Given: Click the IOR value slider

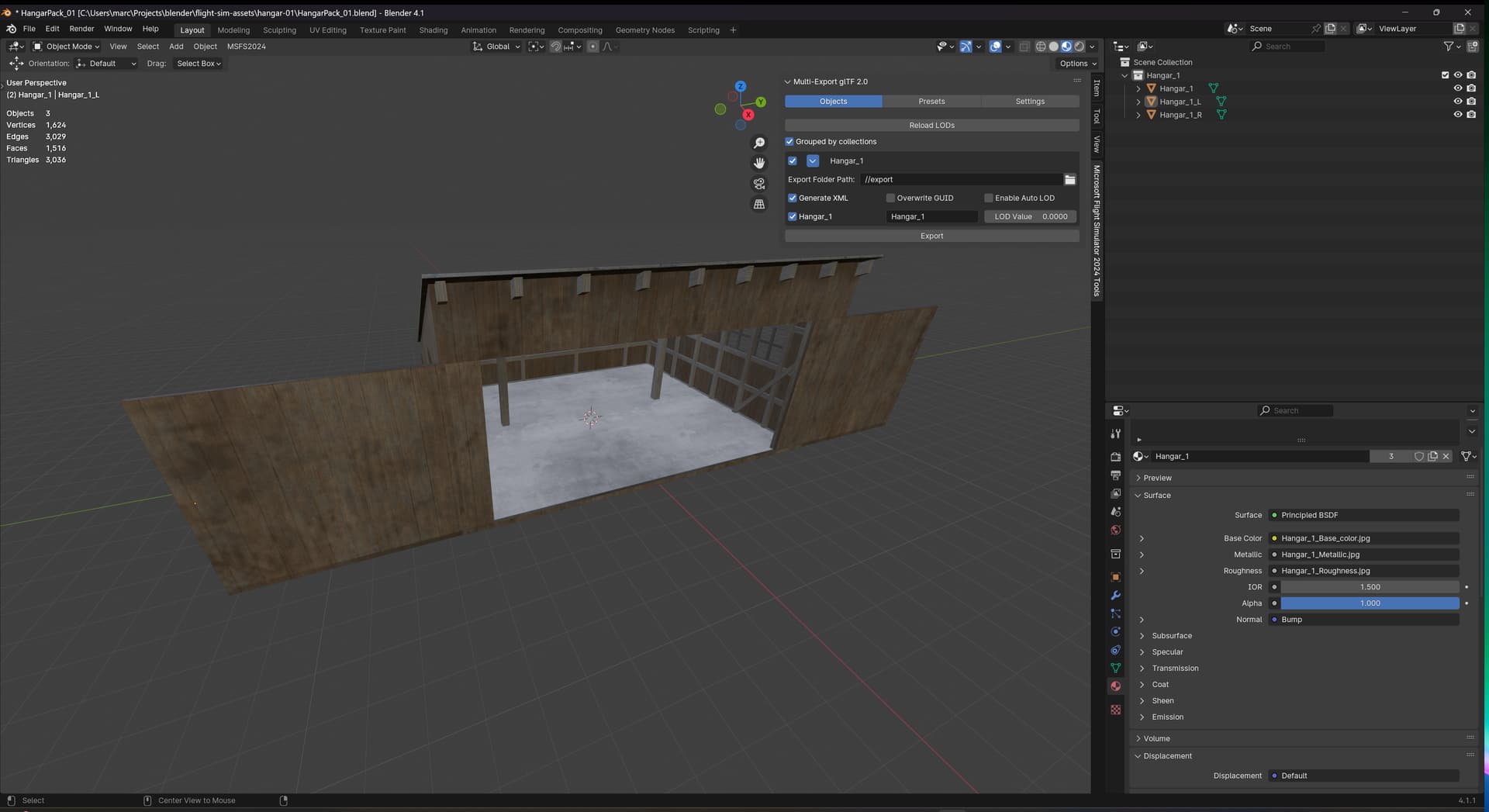Looking at the screenshot, I should [x=1370, y=587].
